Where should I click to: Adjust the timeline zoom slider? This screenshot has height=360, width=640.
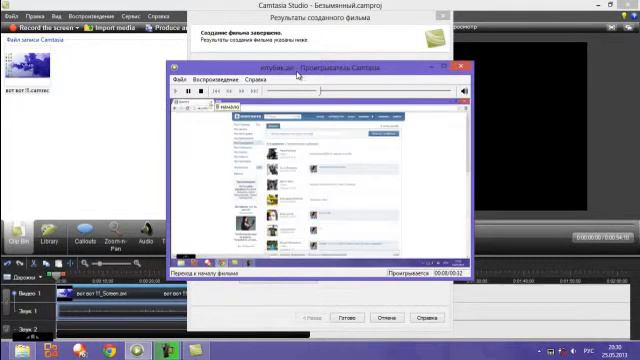(x=100, y=264)
